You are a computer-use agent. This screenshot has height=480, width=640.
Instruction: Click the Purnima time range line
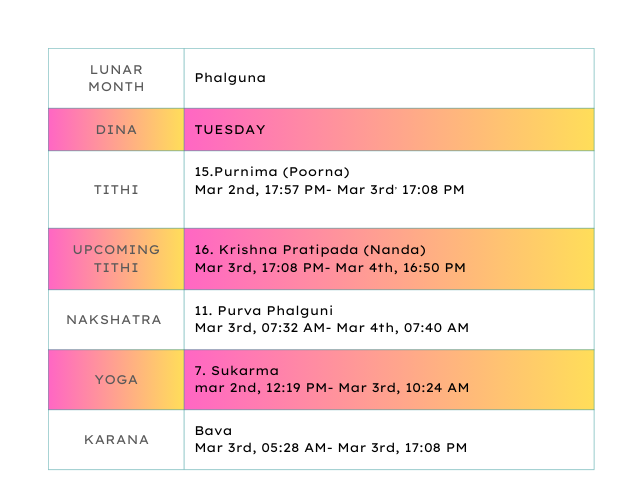329,189
